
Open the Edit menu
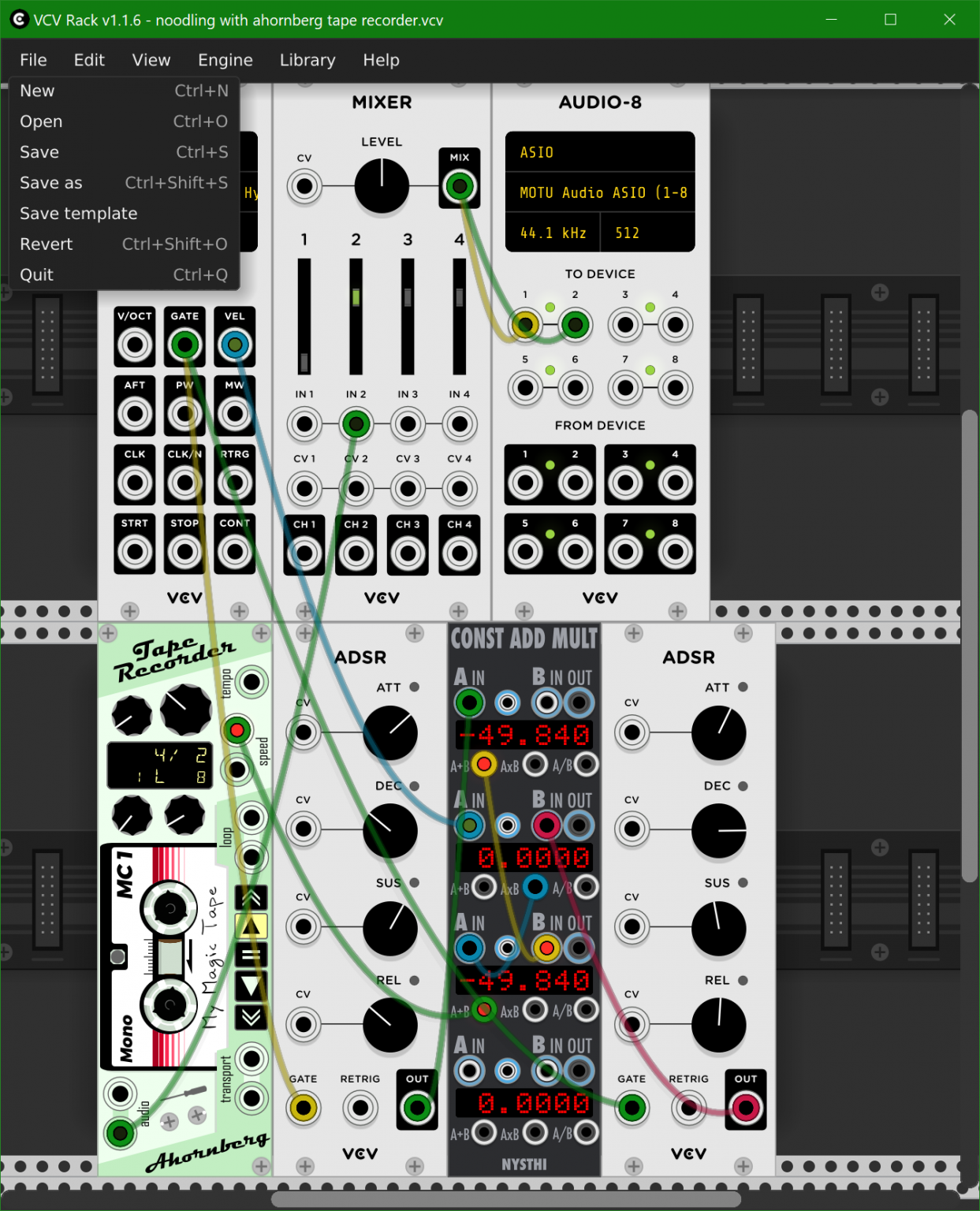(x=89, y=60)
